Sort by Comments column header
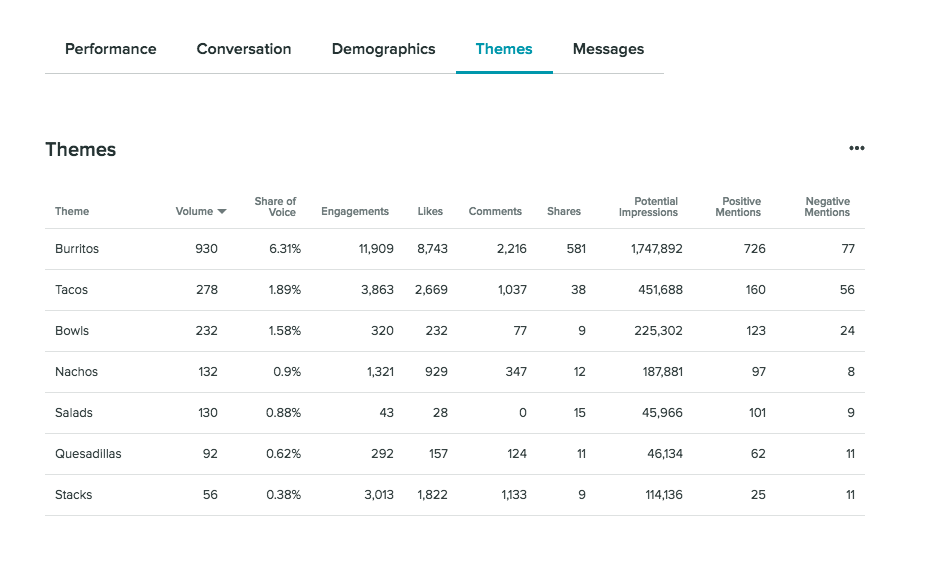The width and height of the screenshot is (935, 579). click(495, 212)
